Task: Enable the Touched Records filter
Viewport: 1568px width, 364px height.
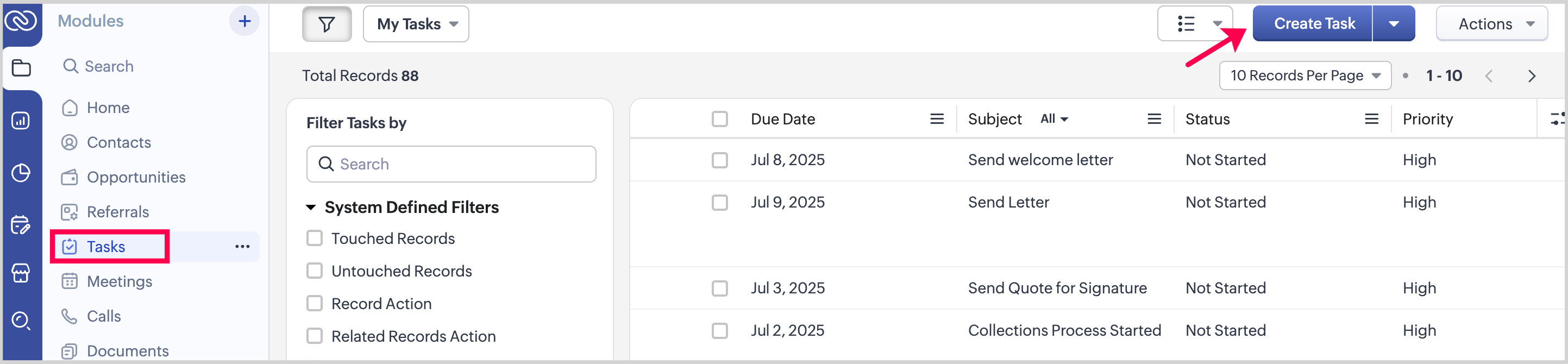Action: pyautogui.click(x=315, y=238)
